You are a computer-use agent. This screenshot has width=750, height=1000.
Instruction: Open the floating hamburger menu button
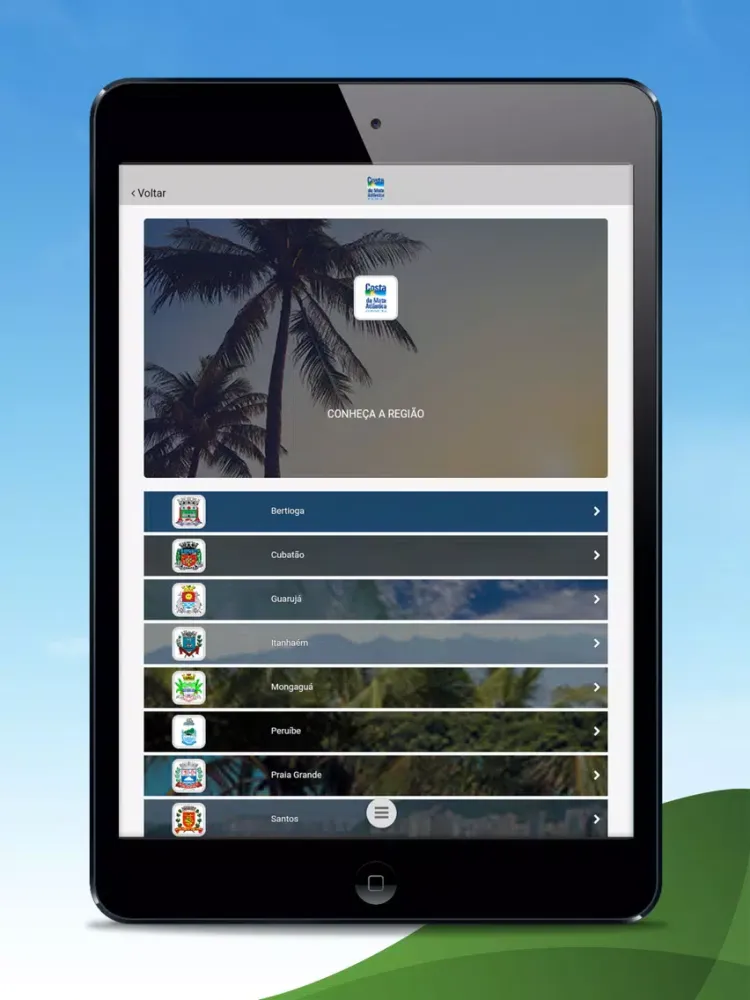point(381,812)
